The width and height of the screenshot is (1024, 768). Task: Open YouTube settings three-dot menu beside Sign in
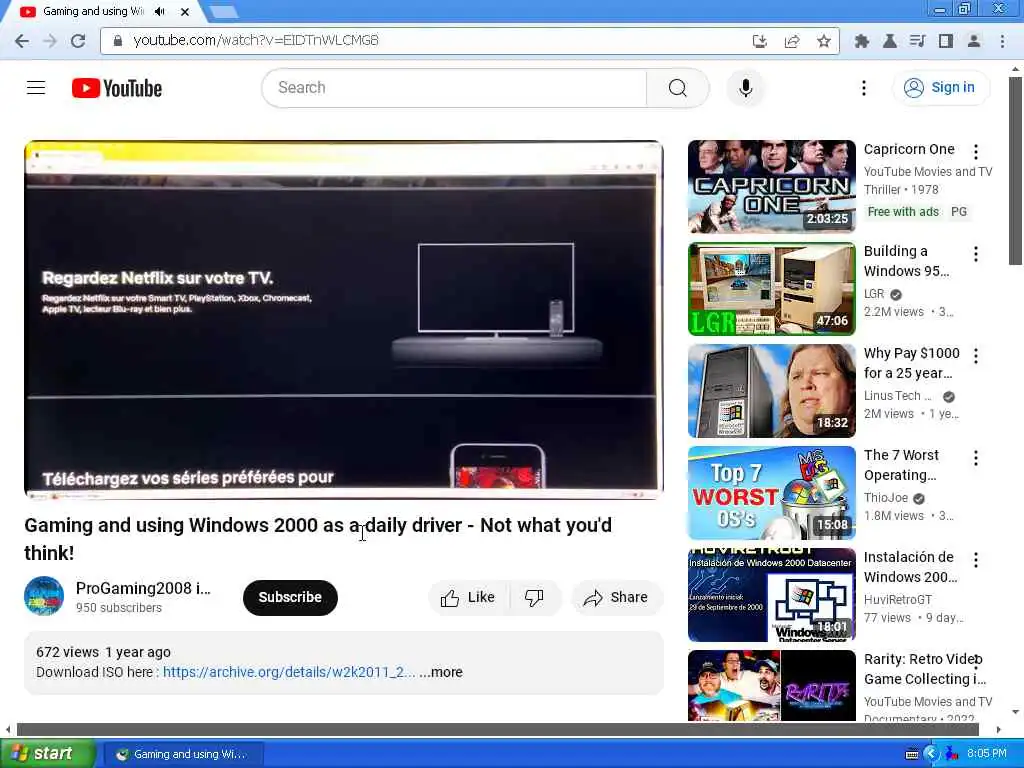tap(863, 88)
